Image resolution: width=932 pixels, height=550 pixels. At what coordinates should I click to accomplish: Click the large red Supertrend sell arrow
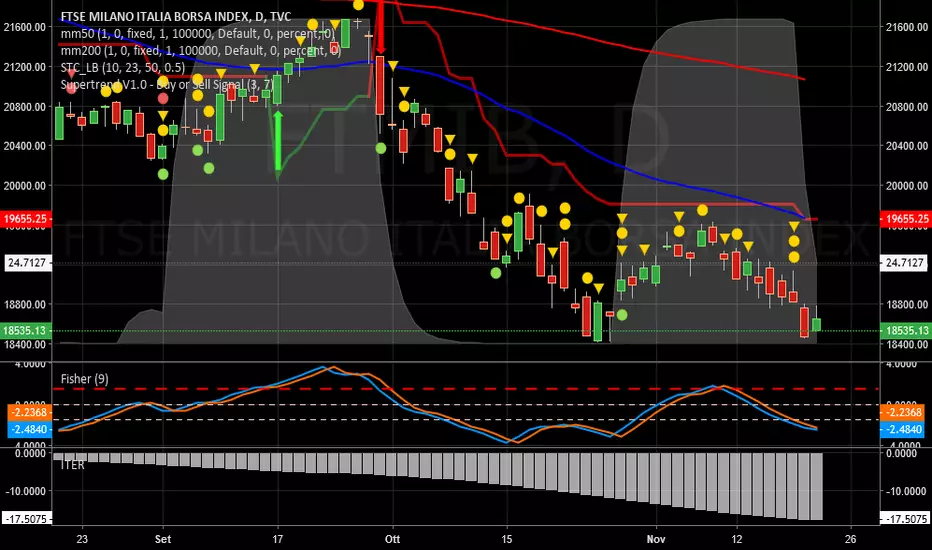pyautogui.click(x=380, y=27)
